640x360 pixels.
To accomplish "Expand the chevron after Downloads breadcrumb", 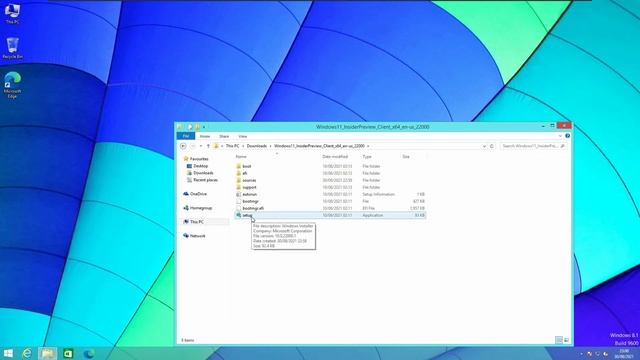I will click(270, 146).
